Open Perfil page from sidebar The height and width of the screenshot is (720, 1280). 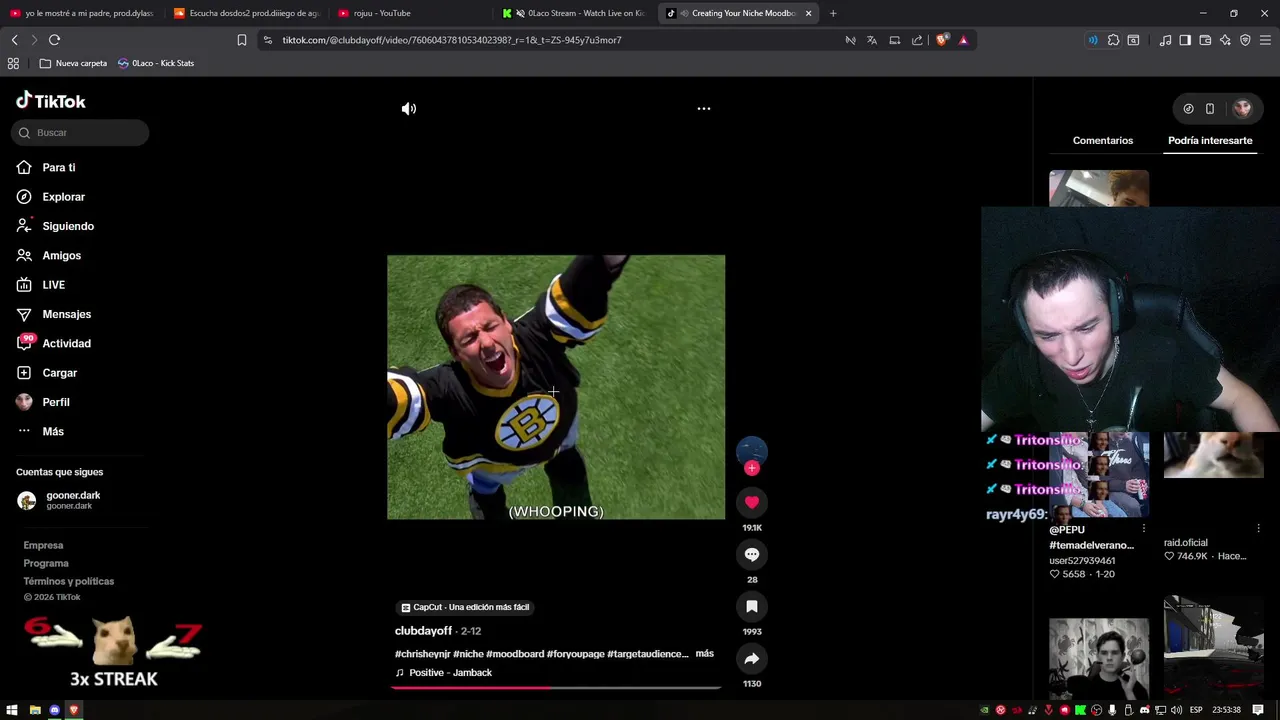pos(55,402)
